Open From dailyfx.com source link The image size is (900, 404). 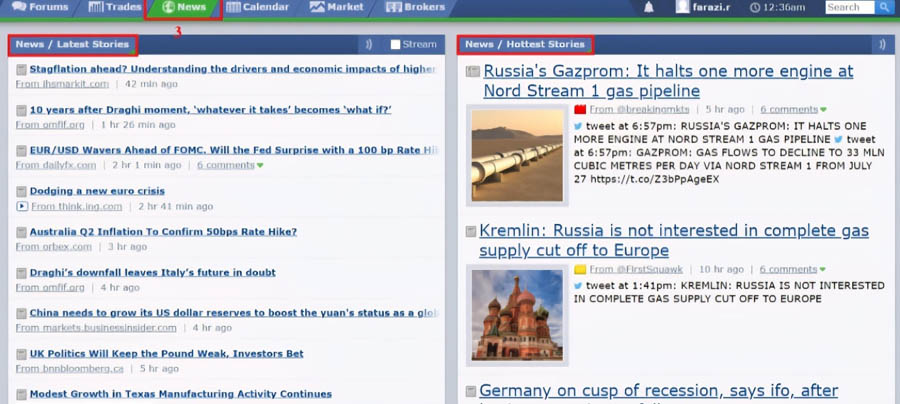coord(56,165)
